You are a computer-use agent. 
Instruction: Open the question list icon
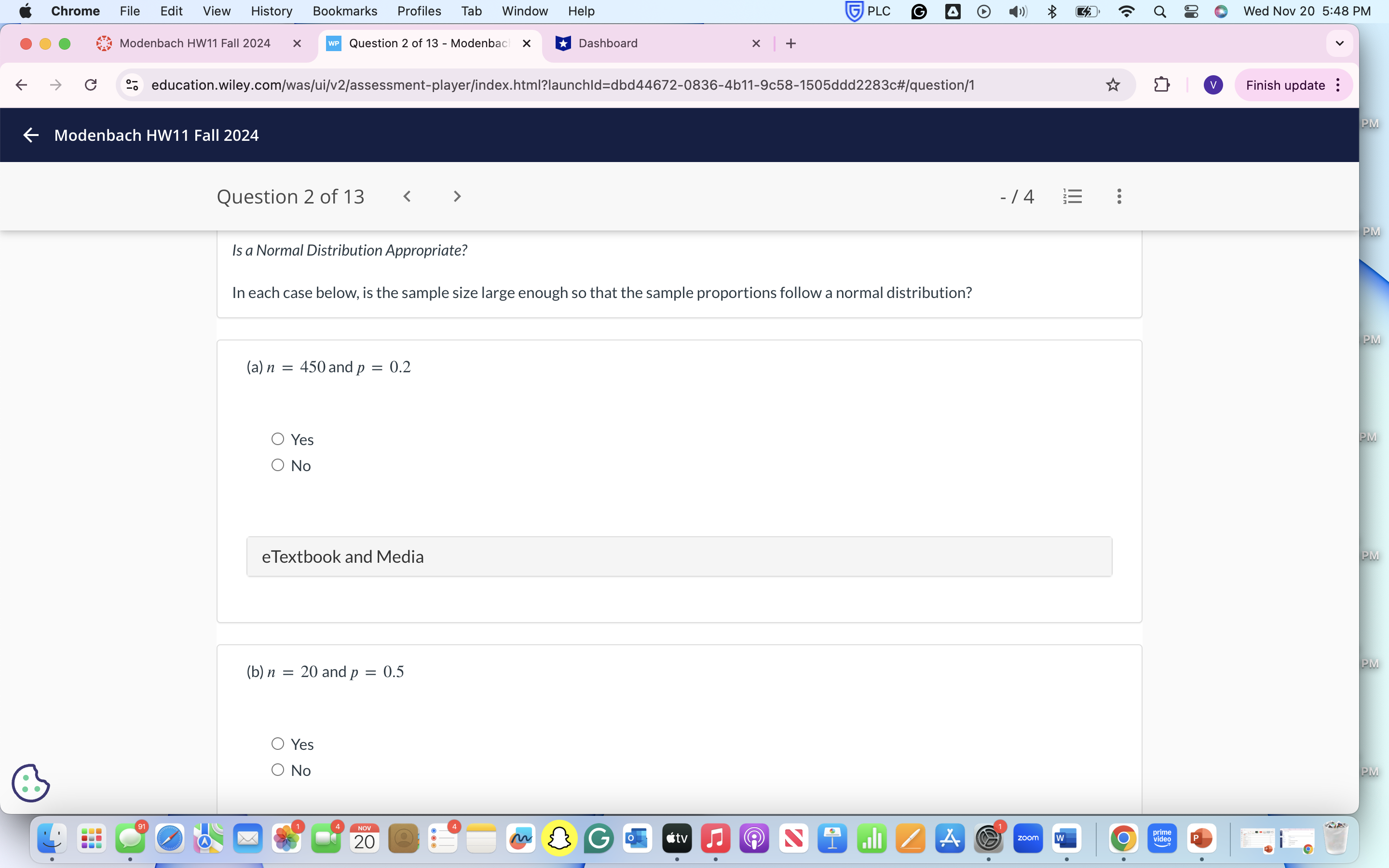pyautogui.click(x=1072, y=196)
